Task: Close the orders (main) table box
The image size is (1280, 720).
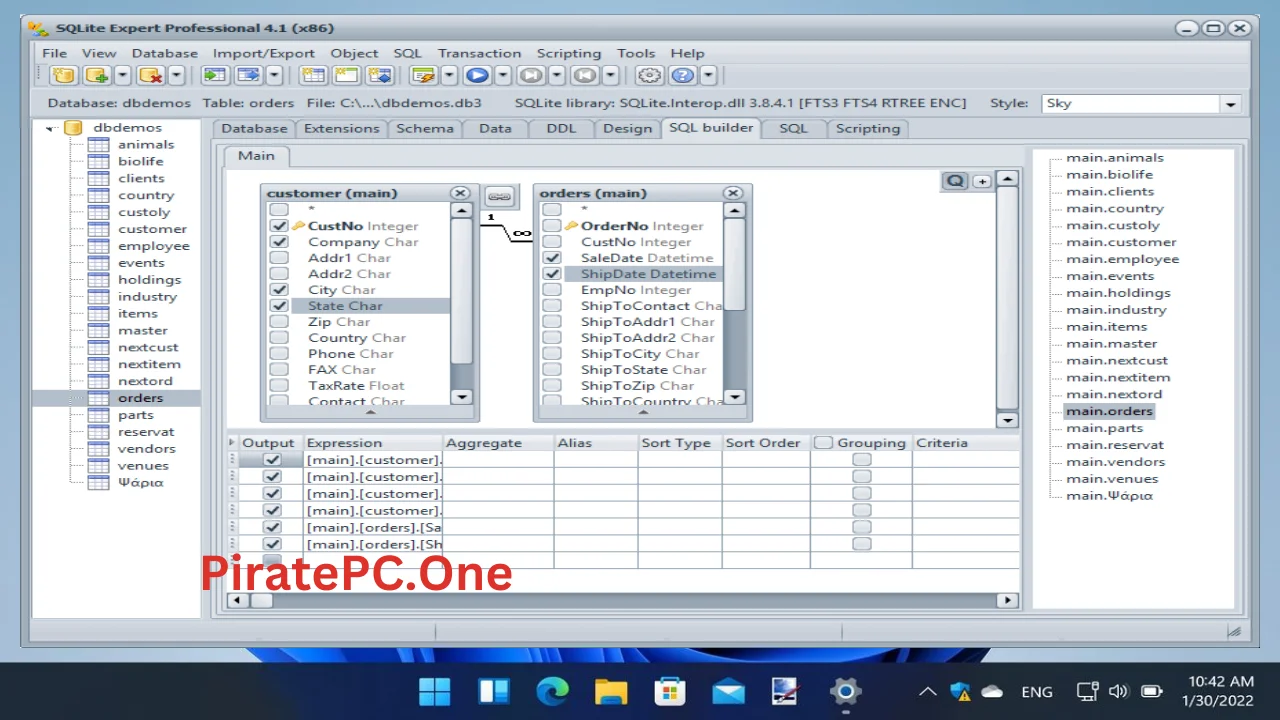Action: click(733, 193)
